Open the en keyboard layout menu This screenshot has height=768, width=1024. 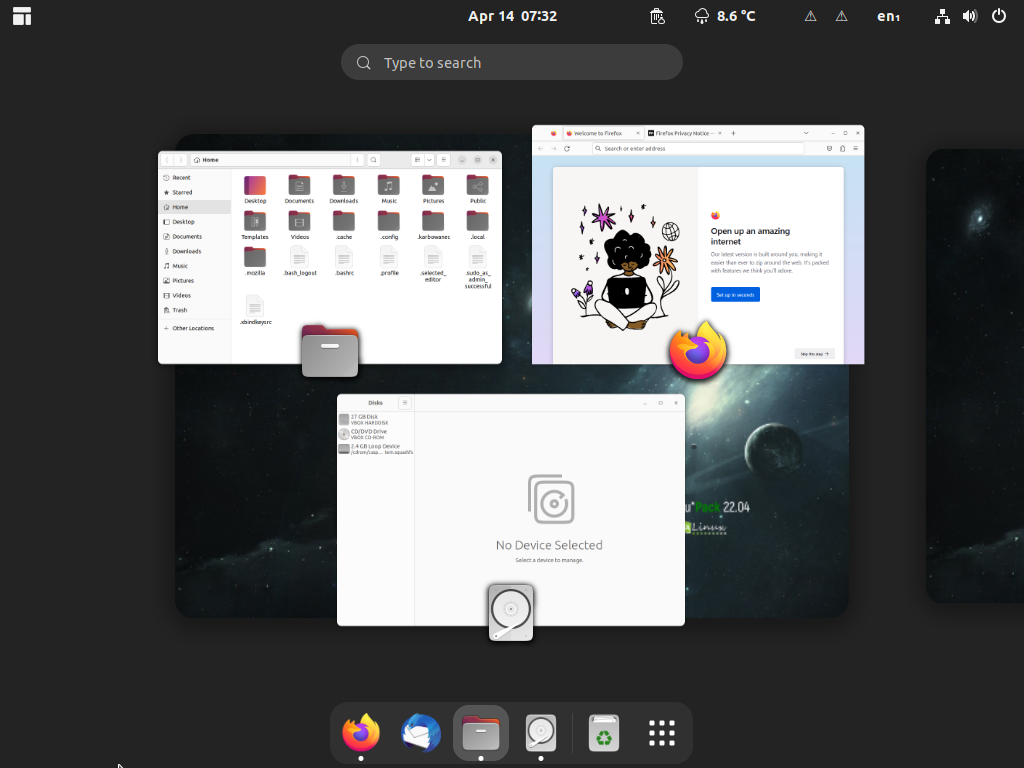888,16
